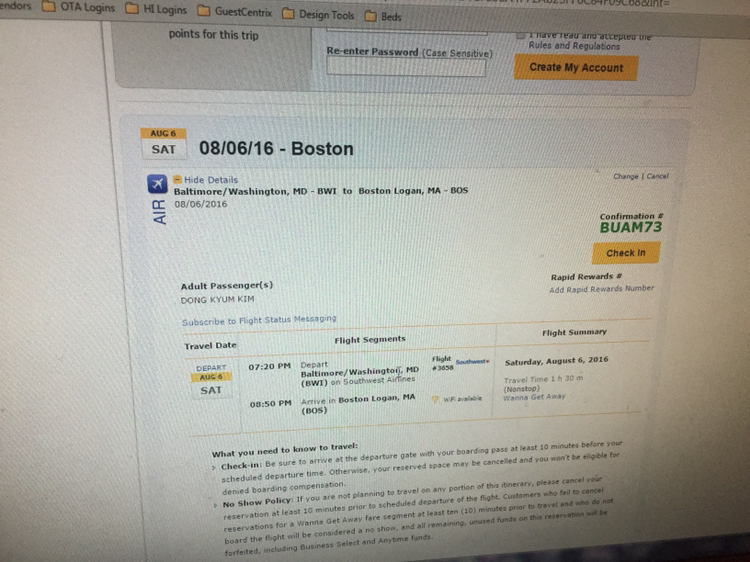
Task: Click the WiFi available icon
Action: pos(435,399)
